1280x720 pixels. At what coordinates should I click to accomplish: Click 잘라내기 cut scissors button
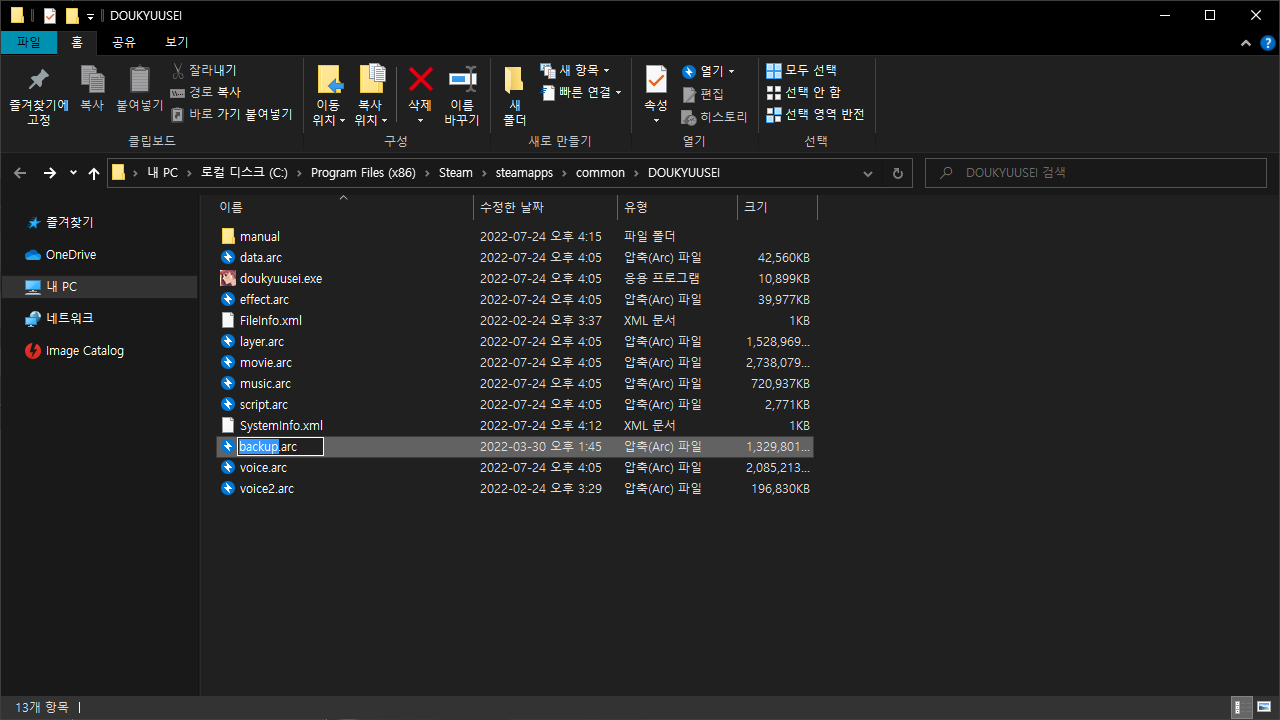204,70
